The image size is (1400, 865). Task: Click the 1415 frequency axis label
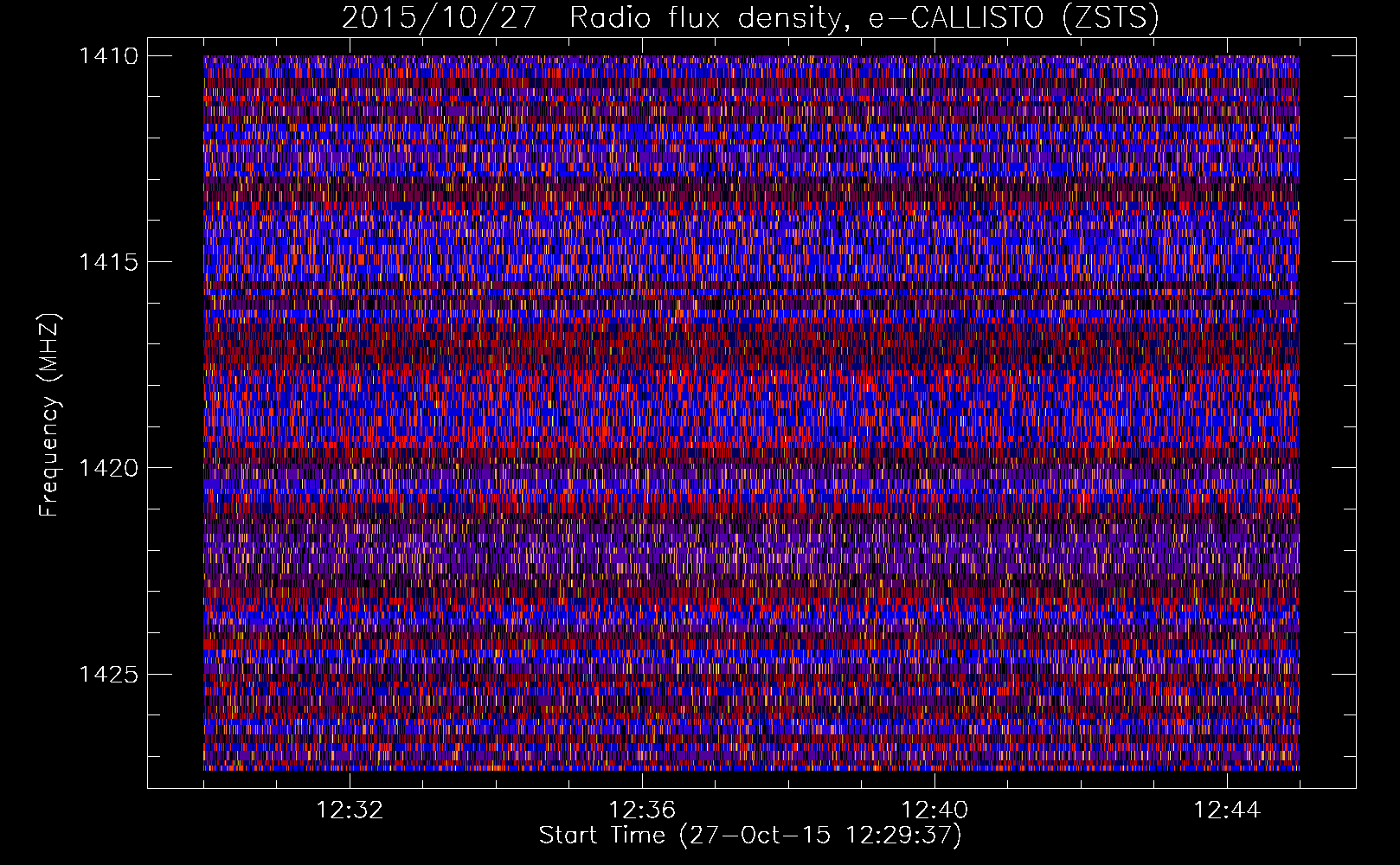pos(108,262)
